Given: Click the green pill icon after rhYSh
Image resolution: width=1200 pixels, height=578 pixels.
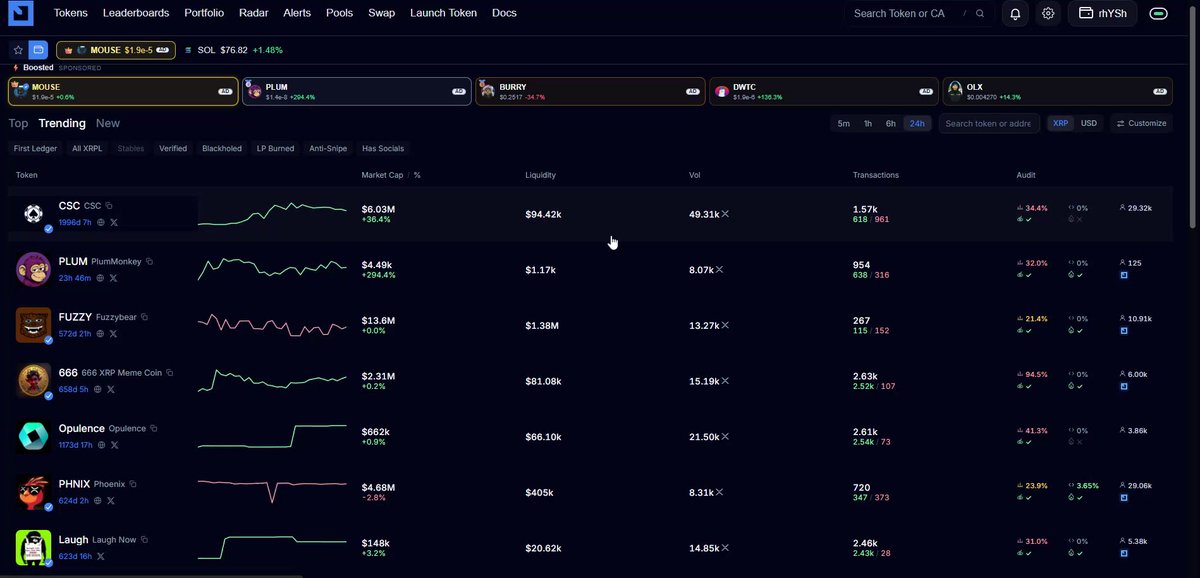Looking at the screenshot, I should [1159, 13].
